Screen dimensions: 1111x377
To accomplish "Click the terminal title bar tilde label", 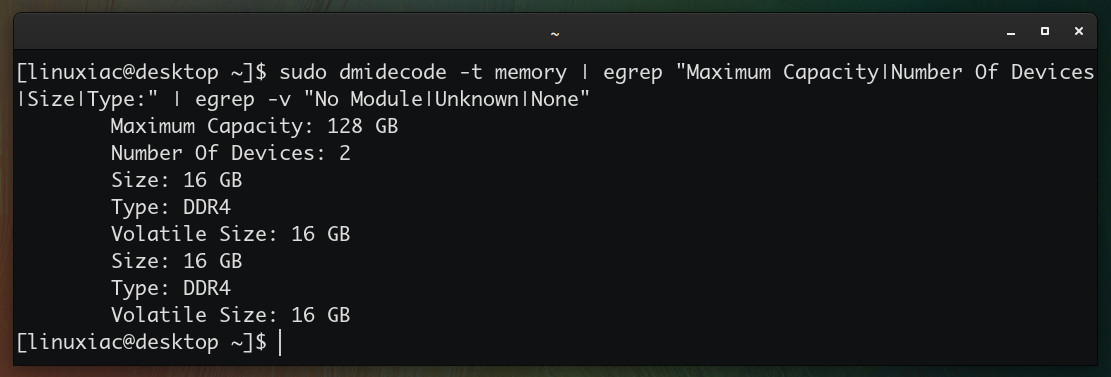I will click(x=555, y=33).
